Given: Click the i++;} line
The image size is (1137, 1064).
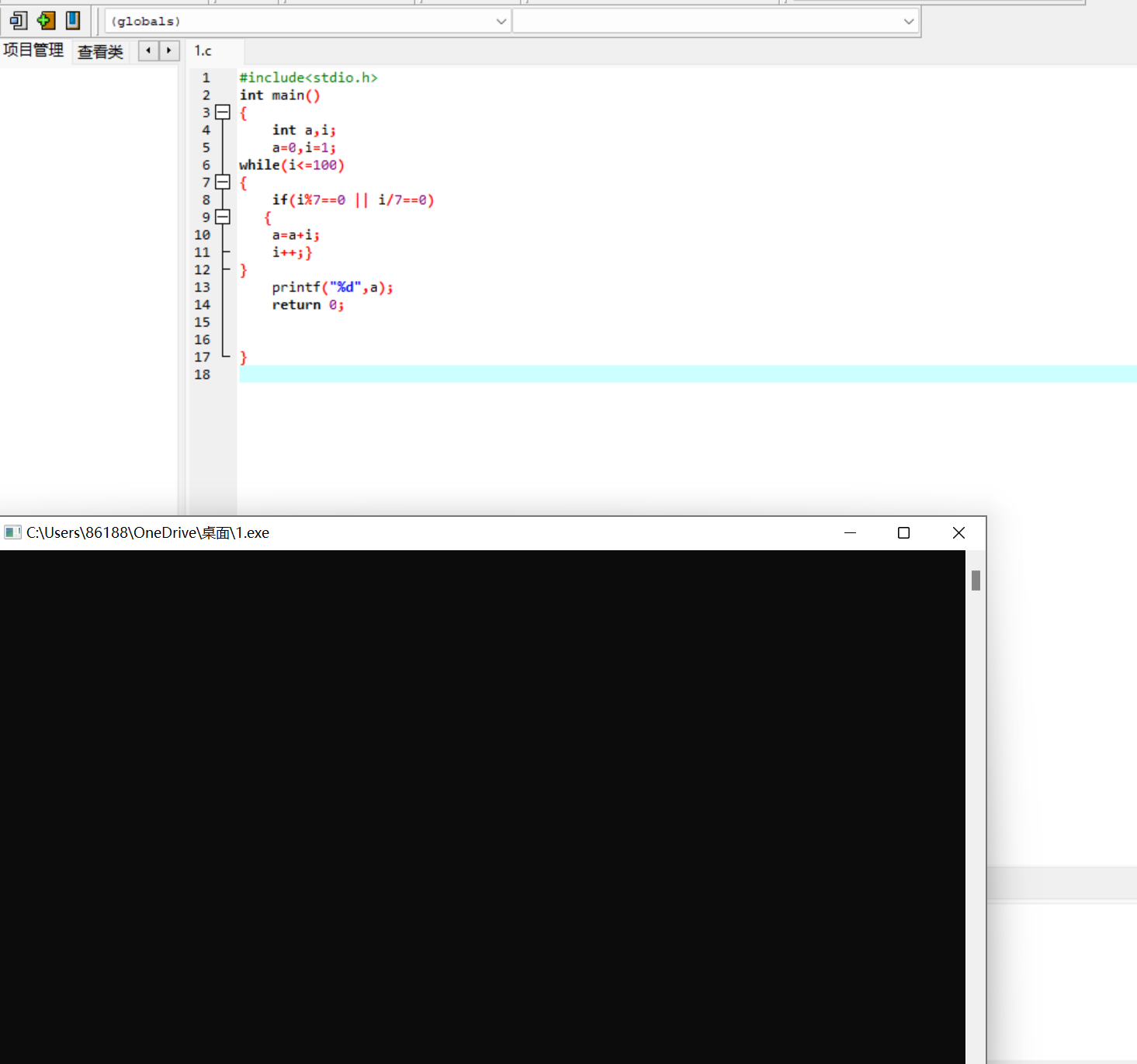Looking at the screenshot, I should (292, 252).
